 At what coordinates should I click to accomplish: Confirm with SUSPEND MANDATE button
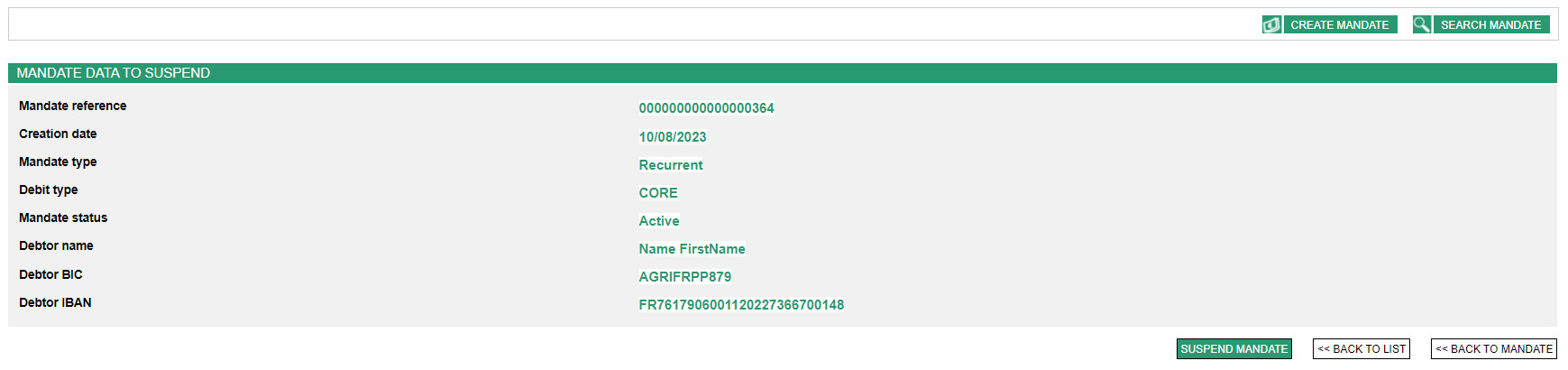point(1233,349)
